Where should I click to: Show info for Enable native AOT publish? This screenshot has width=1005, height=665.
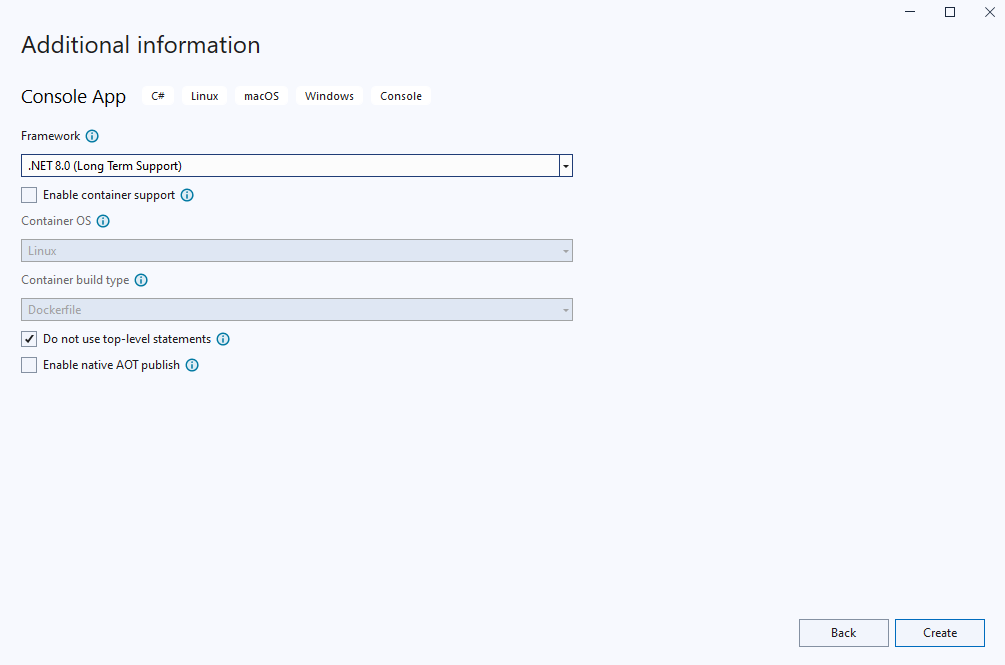pos(192,365)
